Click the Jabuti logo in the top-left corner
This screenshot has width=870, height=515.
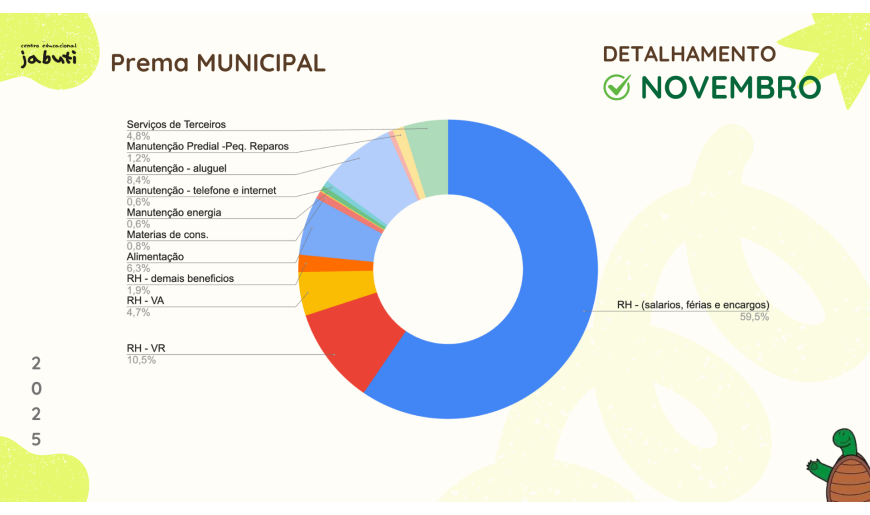pos(47,55)
